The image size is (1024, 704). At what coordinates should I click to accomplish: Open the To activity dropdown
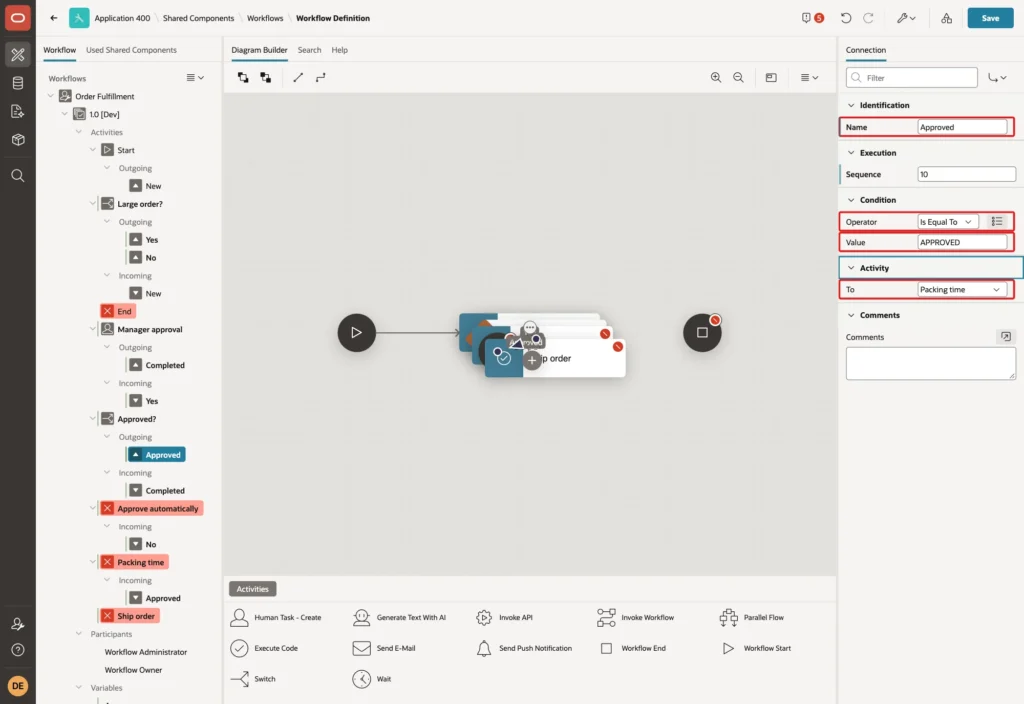[961, 289]
